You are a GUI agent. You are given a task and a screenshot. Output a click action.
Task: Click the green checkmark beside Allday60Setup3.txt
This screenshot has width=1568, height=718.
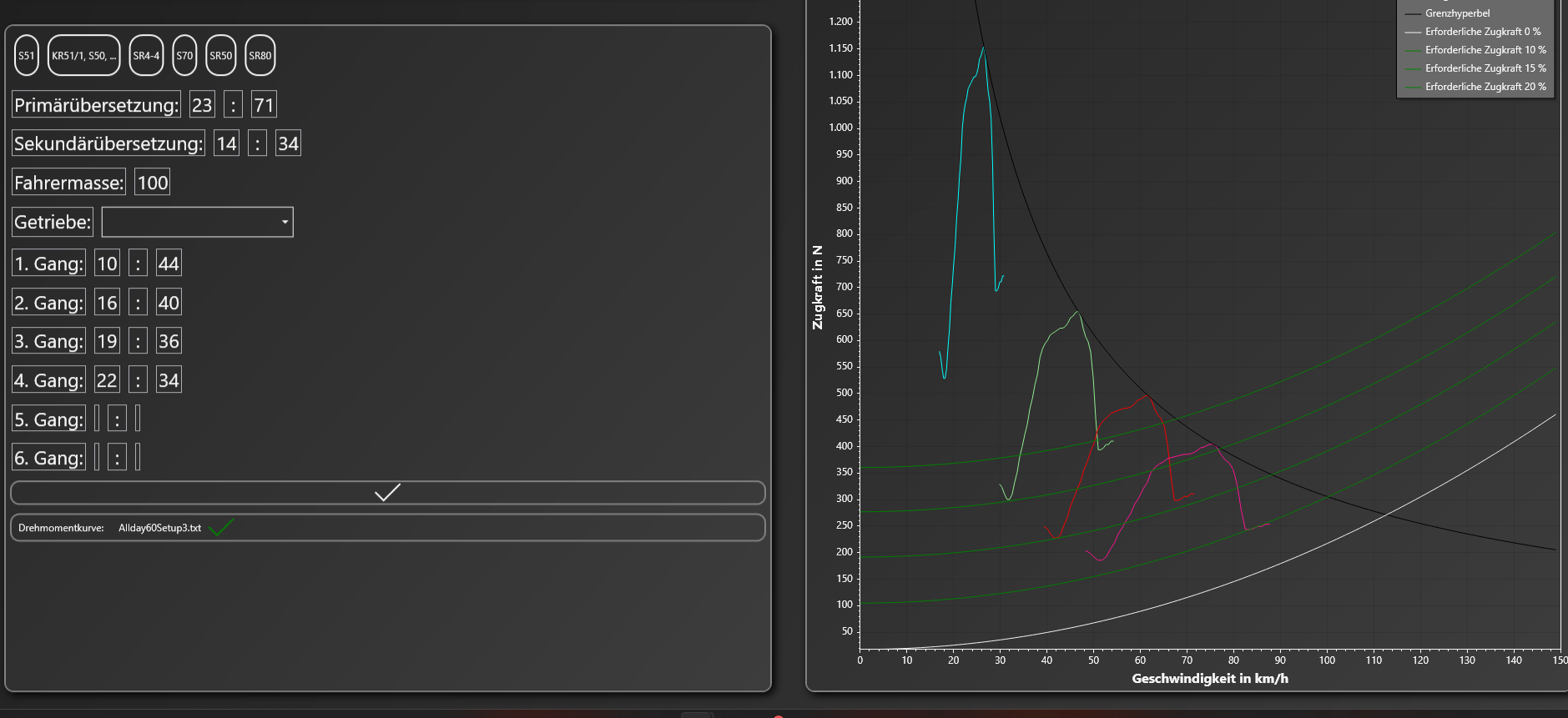click(221, 528)
